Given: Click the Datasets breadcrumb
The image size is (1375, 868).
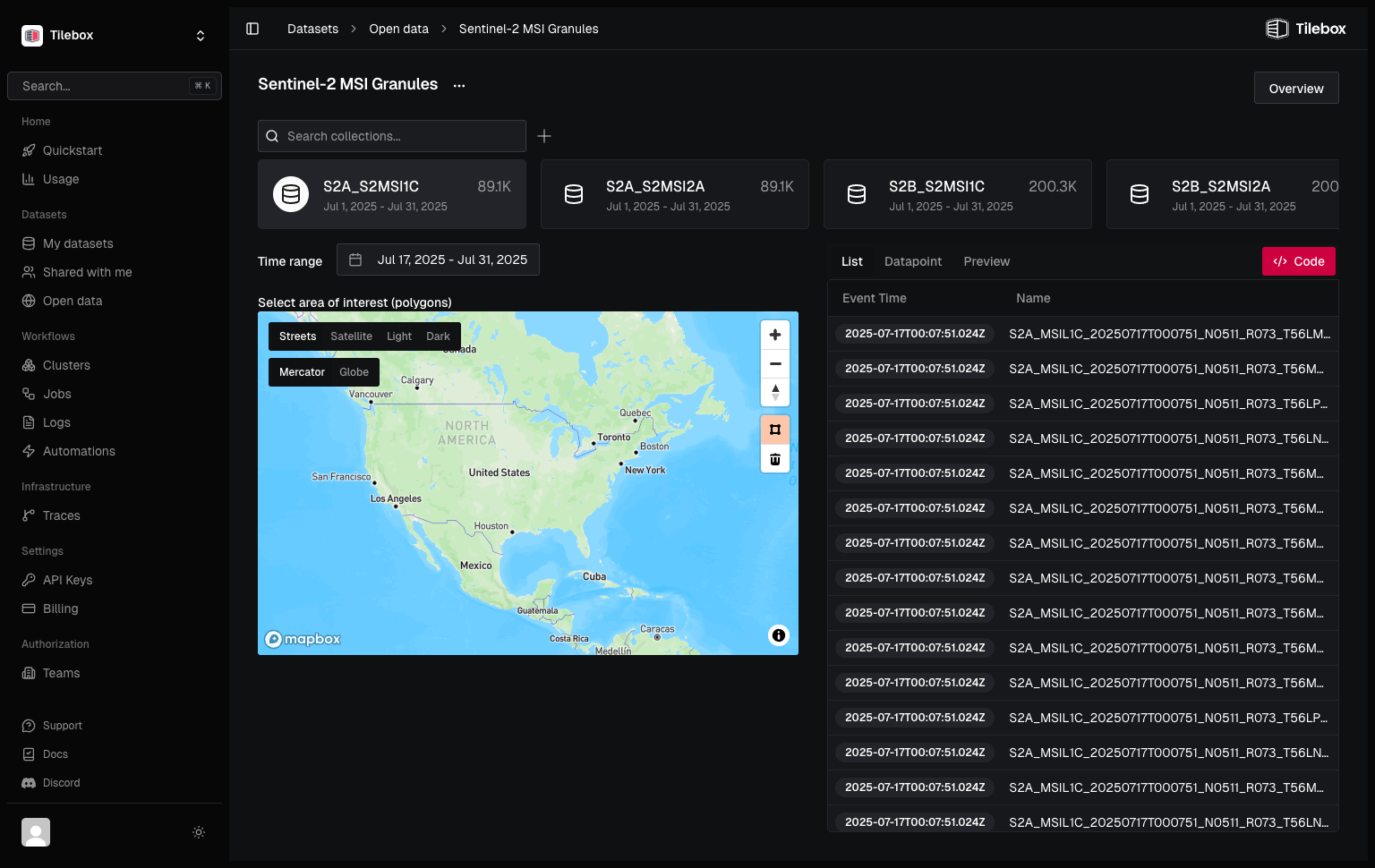Looking at the screenshot, I should 312,29.
